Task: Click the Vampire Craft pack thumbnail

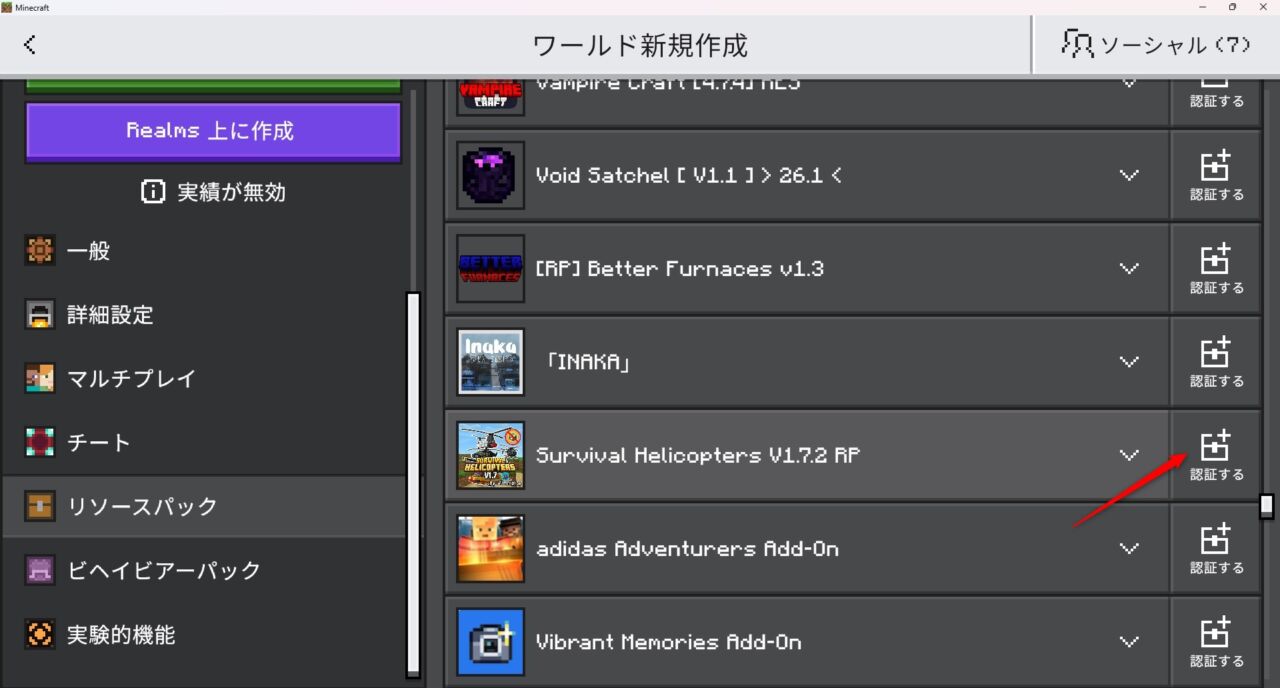Action: tap(491, 96)
